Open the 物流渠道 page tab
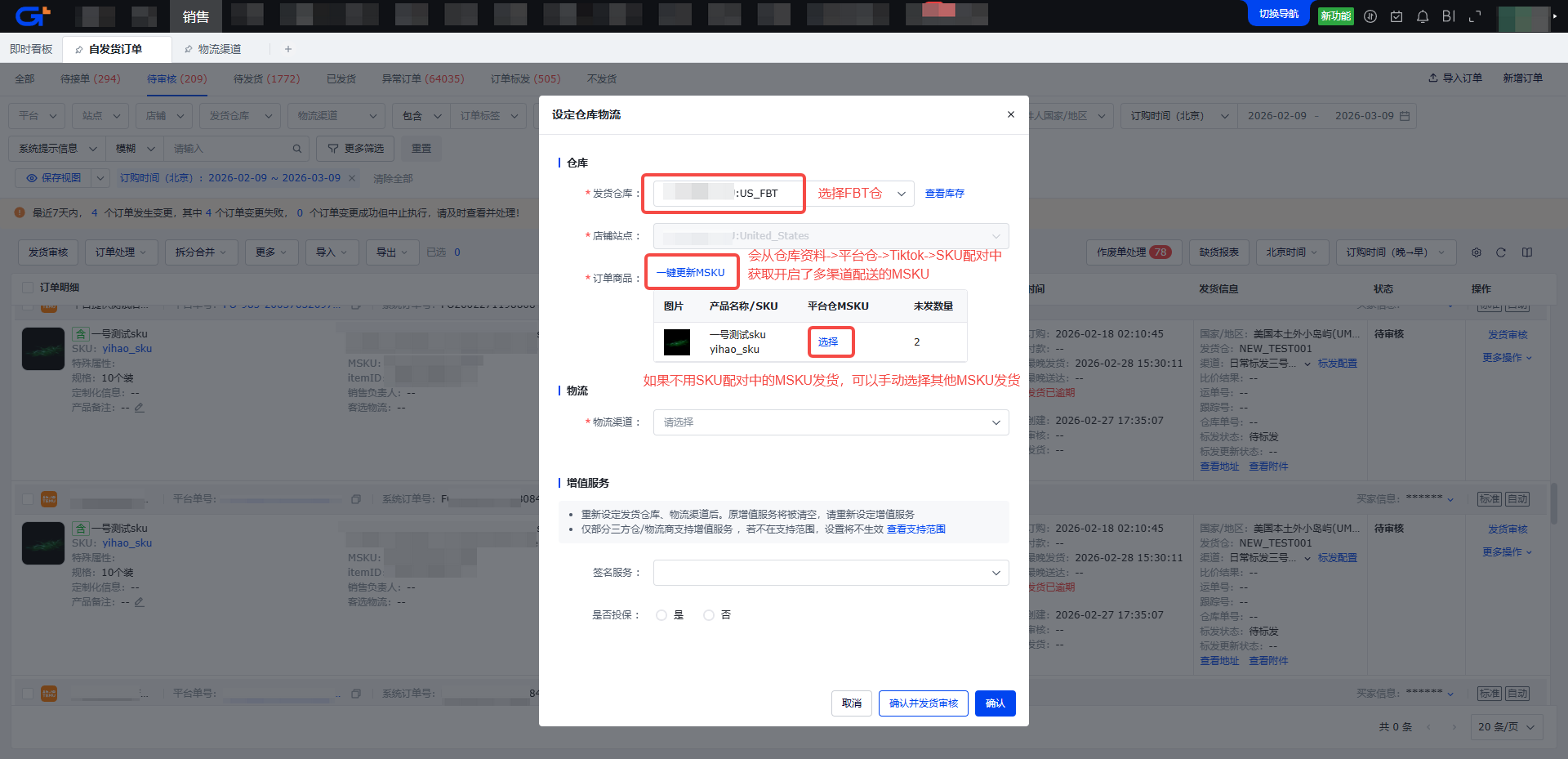Image resolution: width=1568 pixels, height=759 pixels. point(220,49)
